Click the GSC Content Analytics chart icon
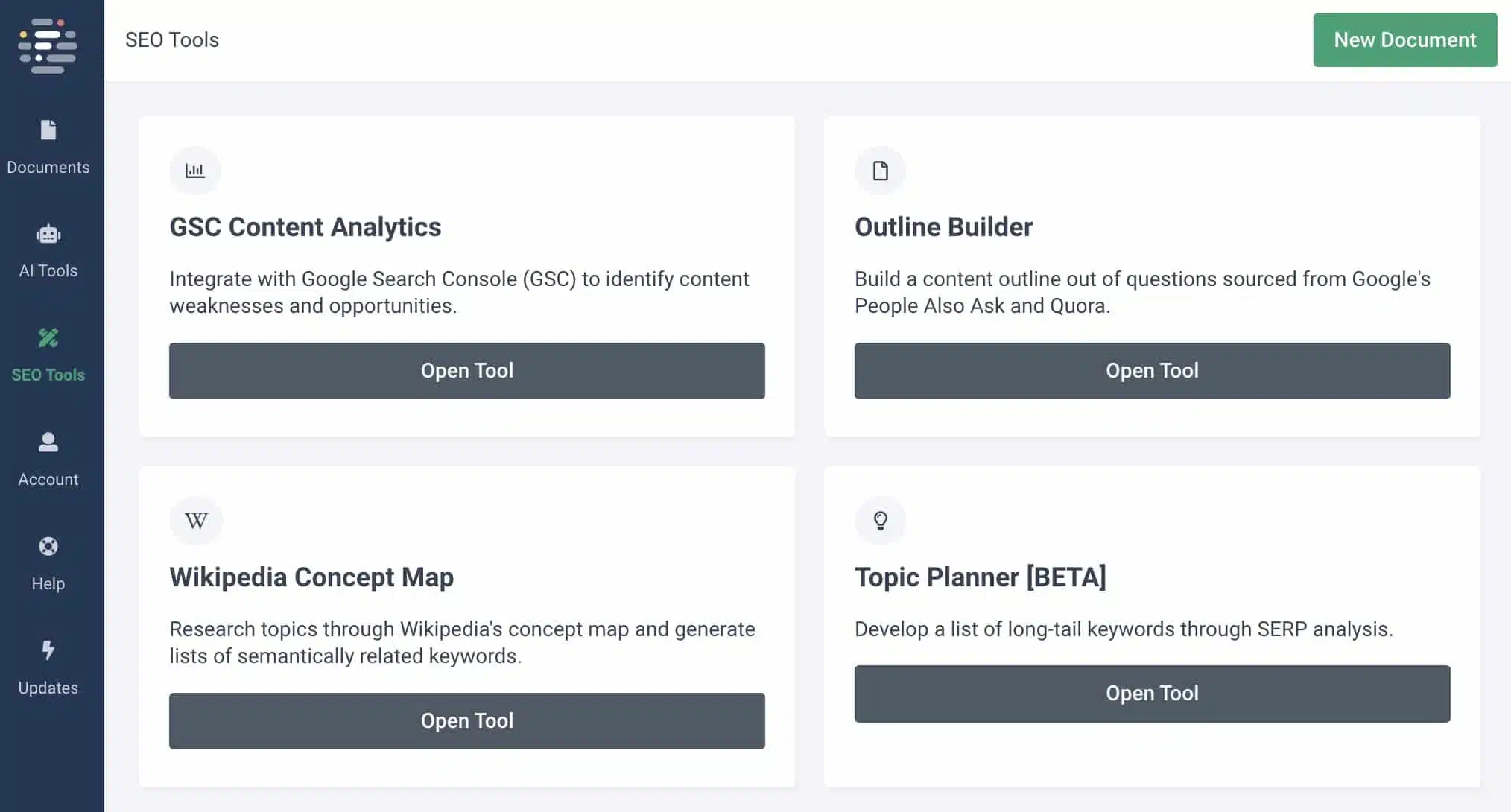This screenshot has width=1511, height=812. tap(195, 171)
